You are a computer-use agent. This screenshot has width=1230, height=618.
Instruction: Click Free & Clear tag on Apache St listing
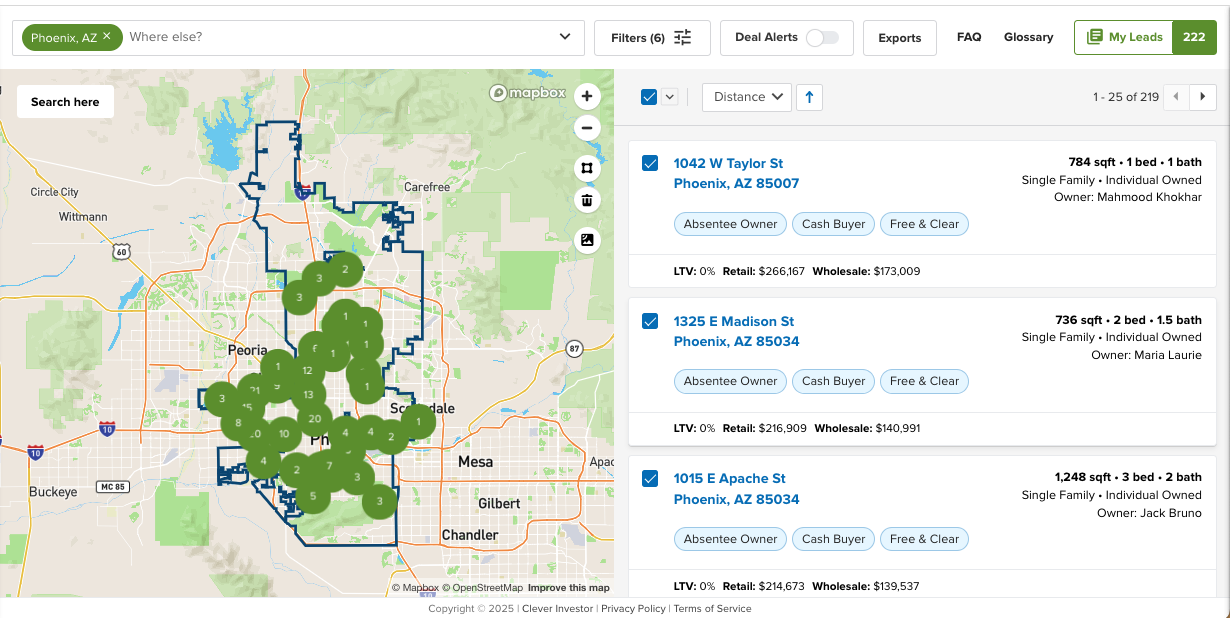pyautogui.click(x=925, y=539)
